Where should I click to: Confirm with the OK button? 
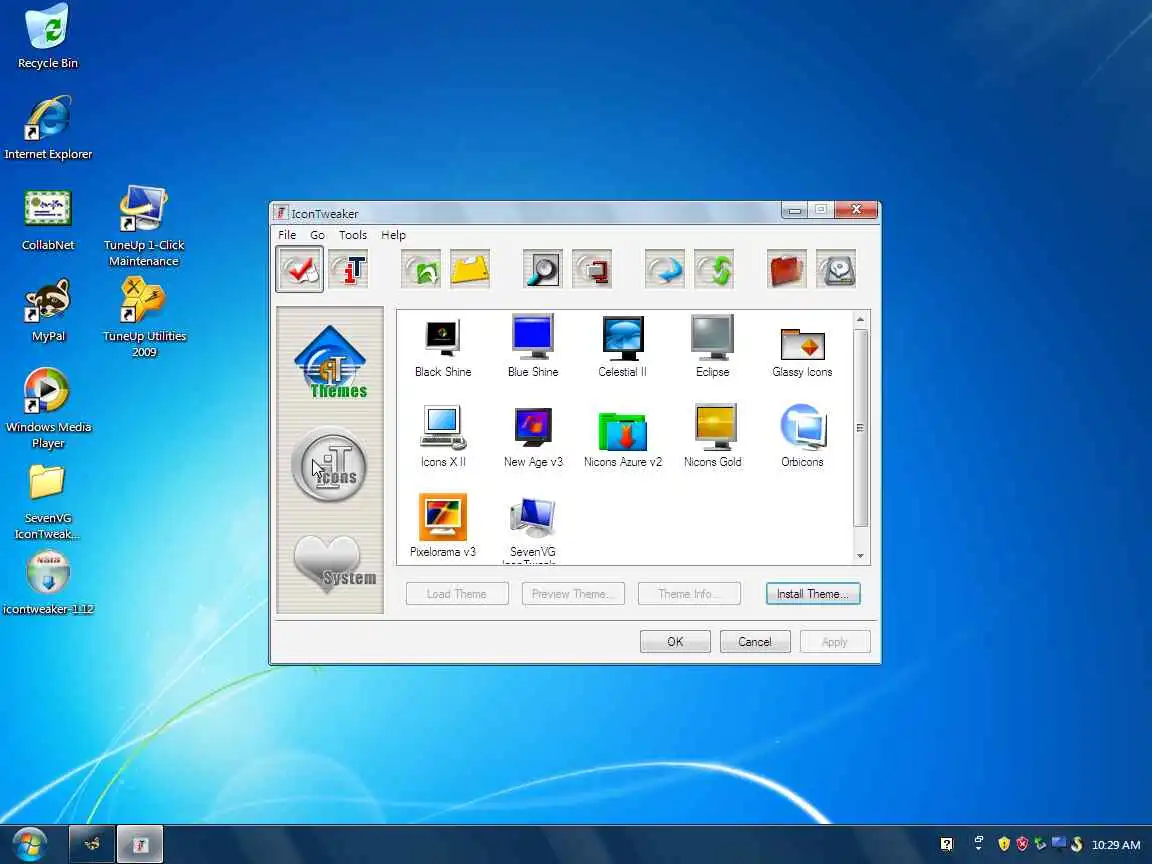click(675, 641)
